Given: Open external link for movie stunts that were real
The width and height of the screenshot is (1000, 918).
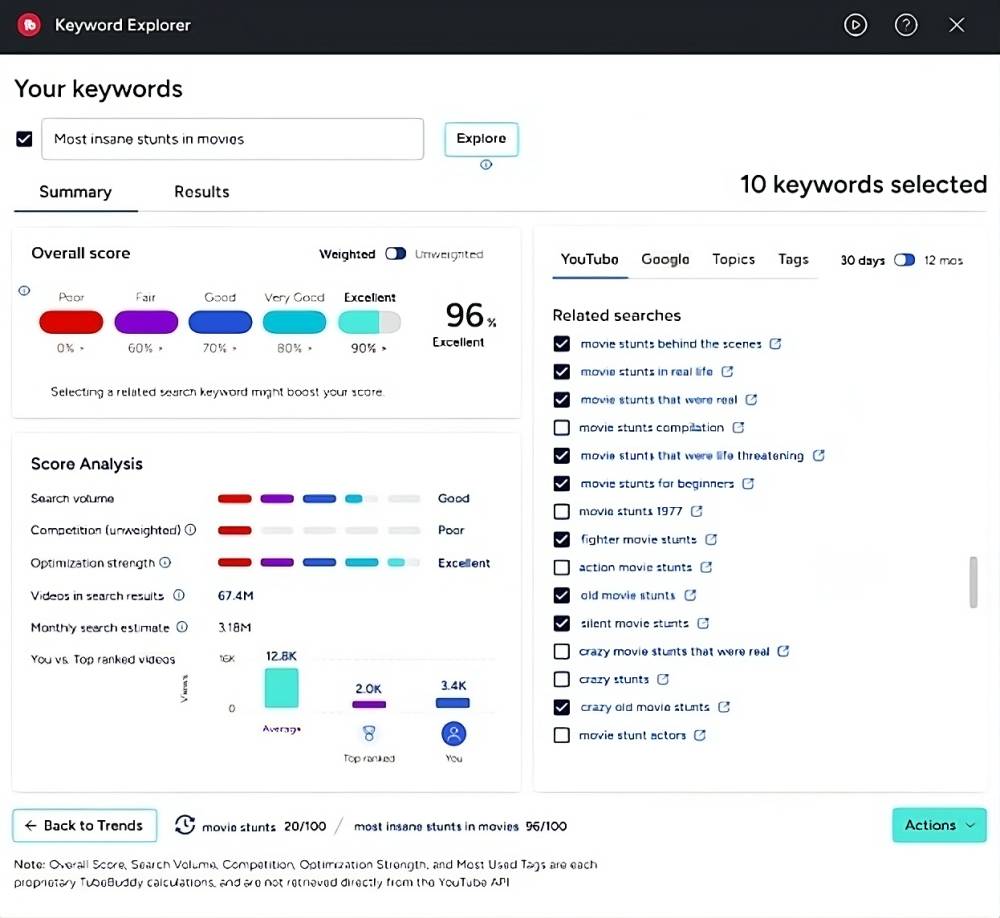Looking at the screenshot, I should tap(751, 399).
